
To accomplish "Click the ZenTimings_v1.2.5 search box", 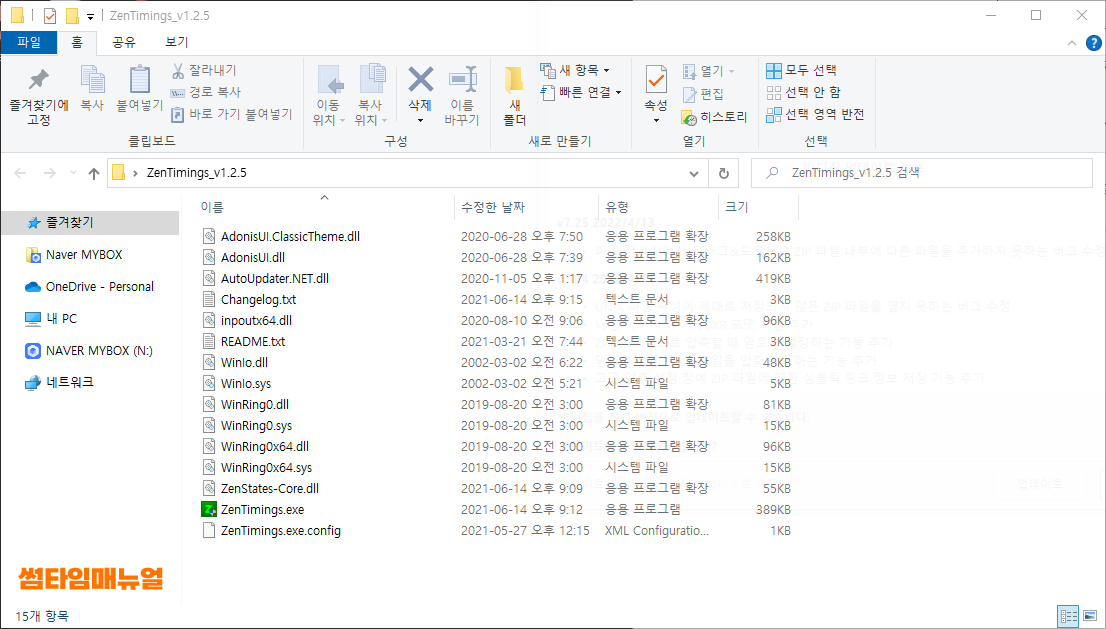I will click(922, 173).
